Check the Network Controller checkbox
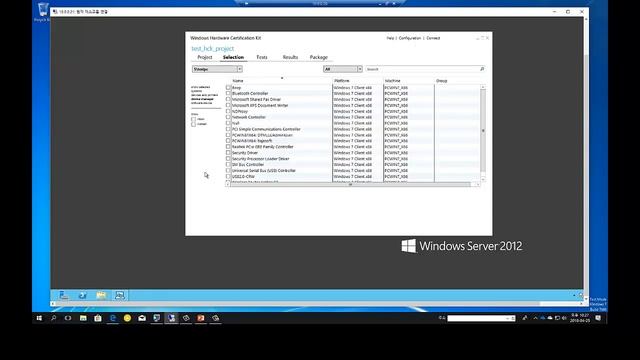 point(228,117)
